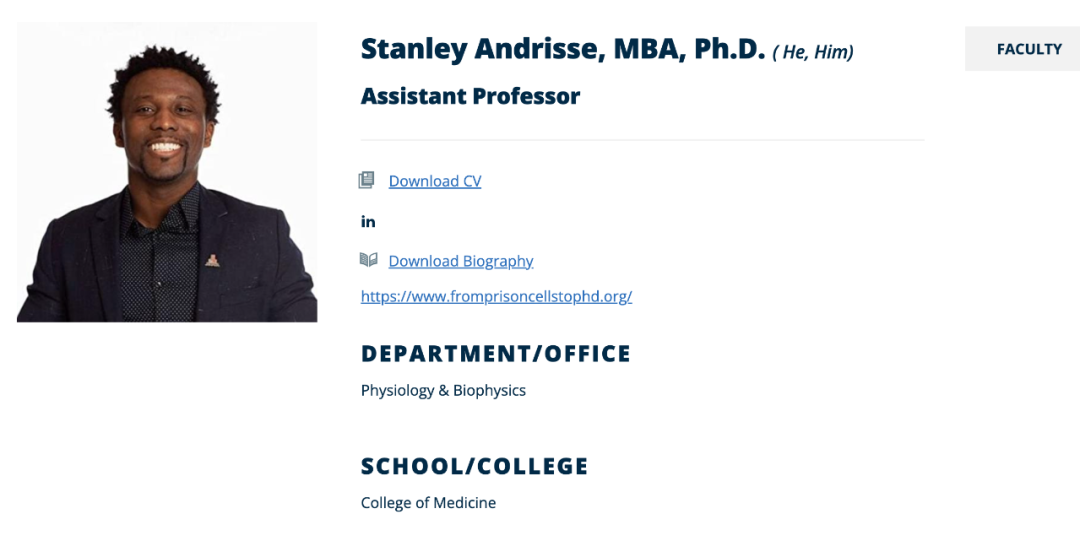
Task: Click the name Stanley Andrisse in heading
Action: coord(478,49)
